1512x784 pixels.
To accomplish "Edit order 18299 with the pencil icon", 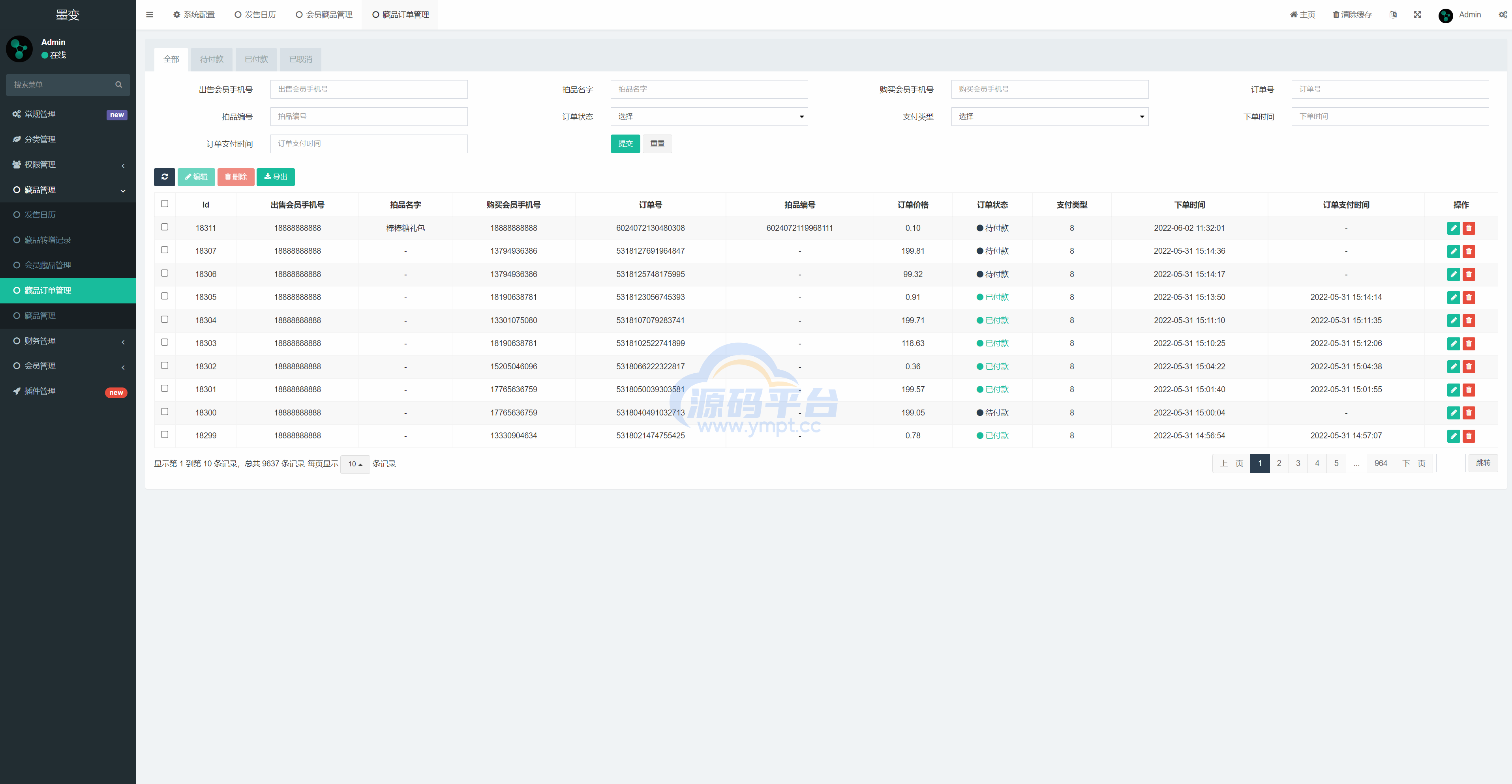I will [1453, 436].
